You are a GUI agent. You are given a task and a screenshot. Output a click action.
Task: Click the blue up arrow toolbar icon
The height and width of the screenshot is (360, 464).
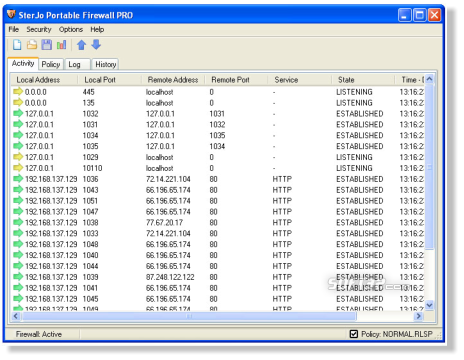pyautogui.click(x=82, y=45)
